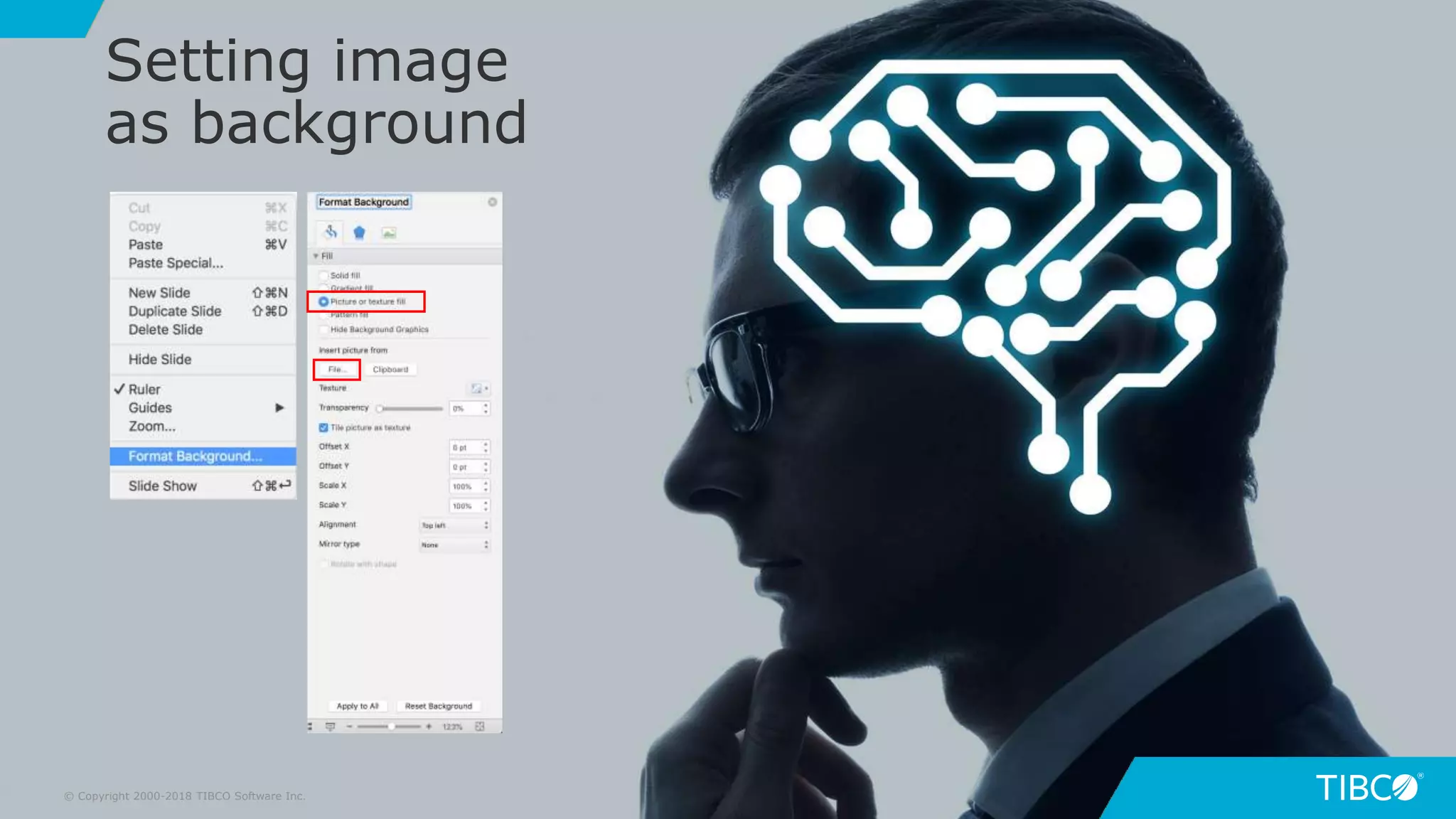Screen dimensions: 1456x819
Task: Choose Paste from the context menu
Action: [203, 245]
